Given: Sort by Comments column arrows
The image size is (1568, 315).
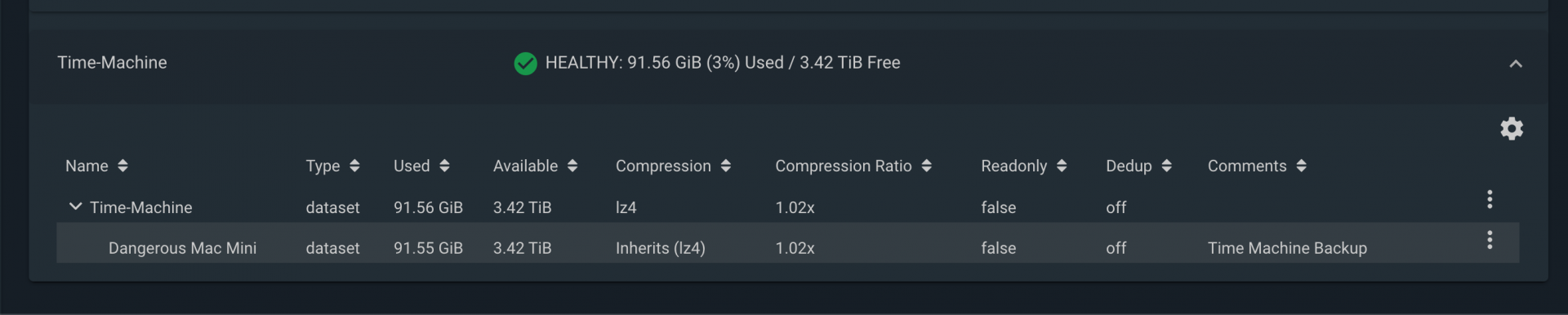Looking at the screenshot, I should [x=1301, y=166].
